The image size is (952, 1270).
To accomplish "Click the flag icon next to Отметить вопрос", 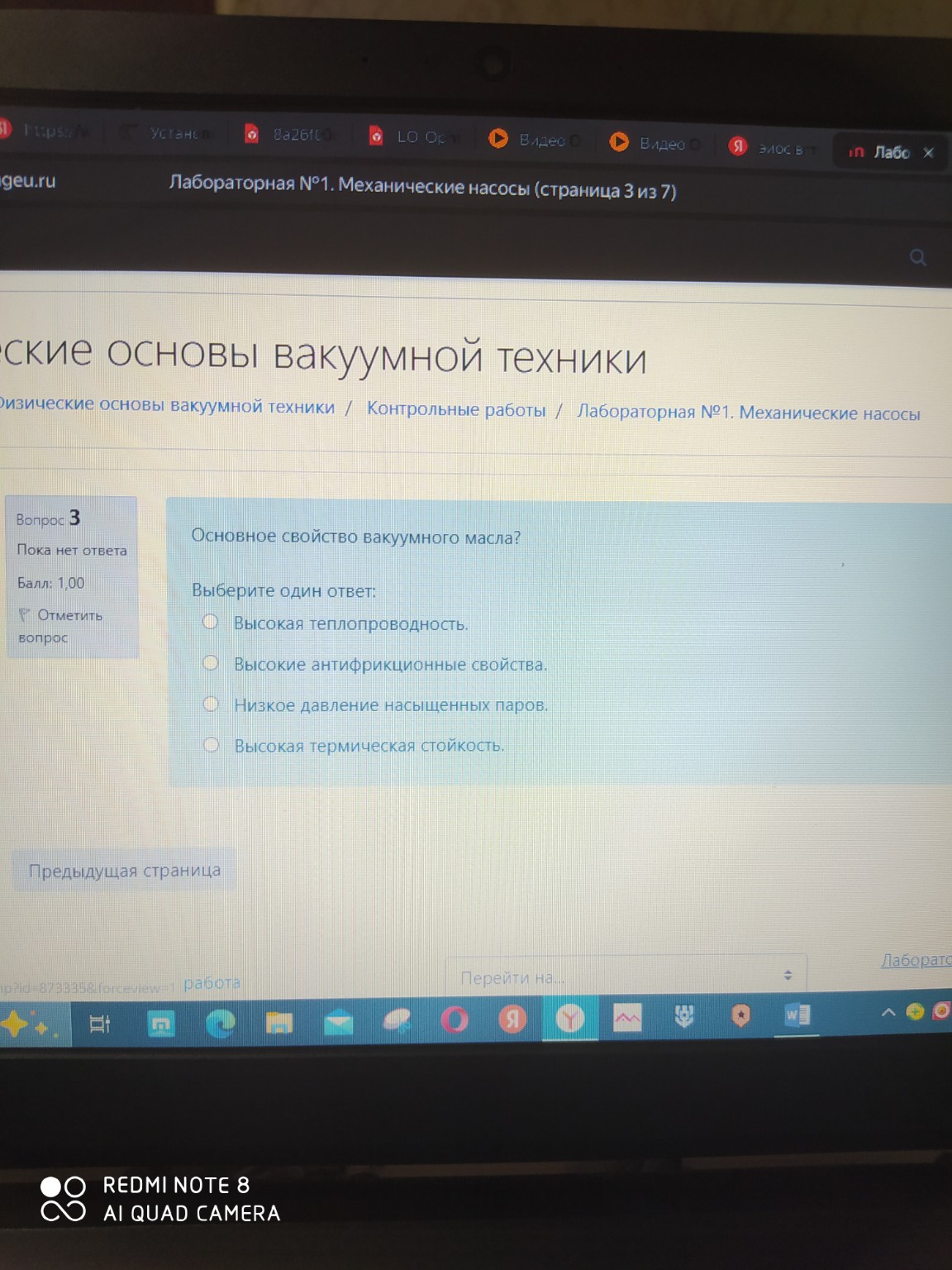I will tap(26, 615).
